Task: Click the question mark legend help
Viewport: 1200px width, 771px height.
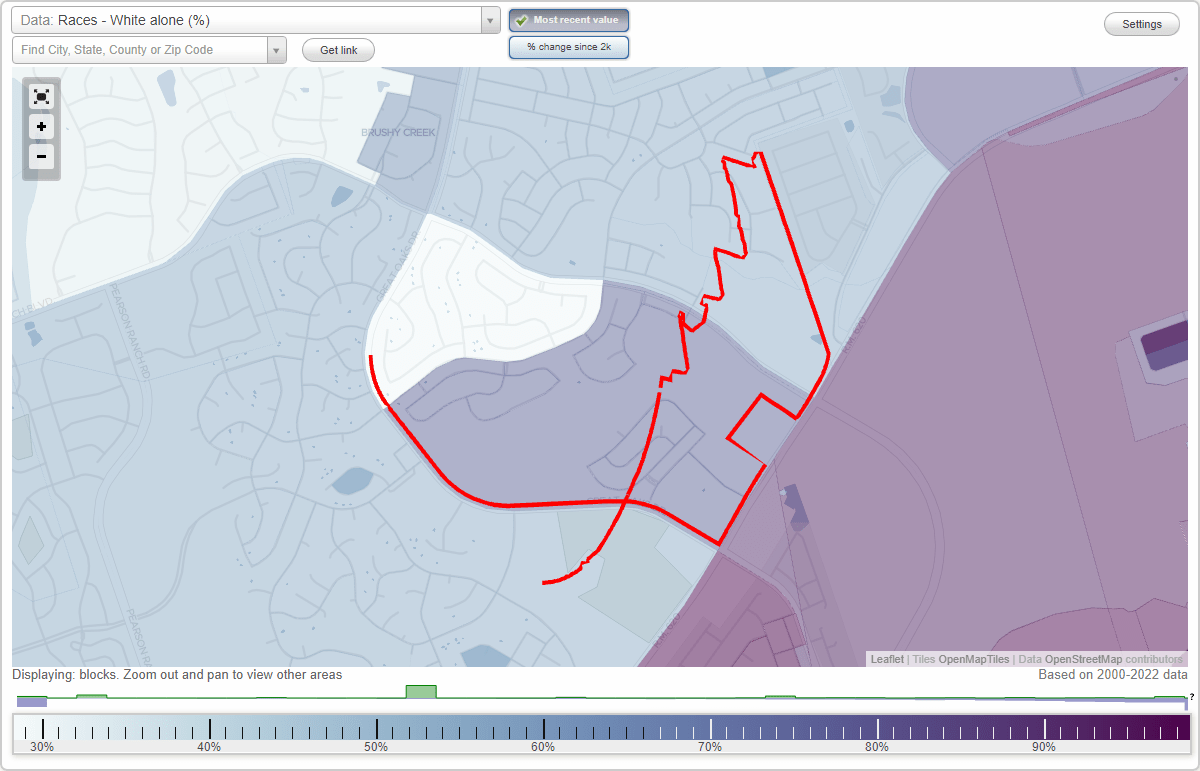Action: point(1192,697)
